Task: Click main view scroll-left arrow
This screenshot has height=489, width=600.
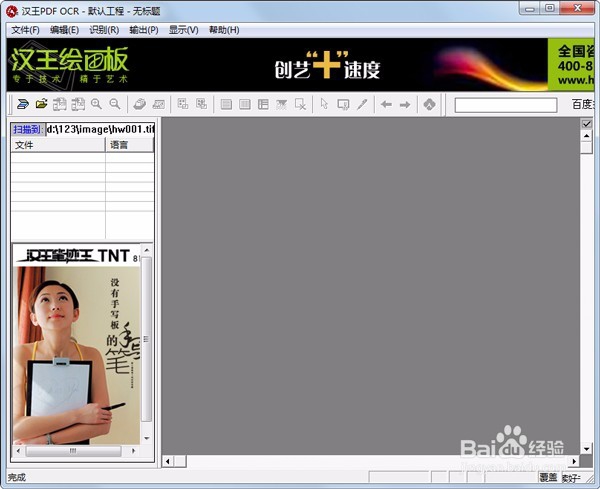Action: [168, 461]
